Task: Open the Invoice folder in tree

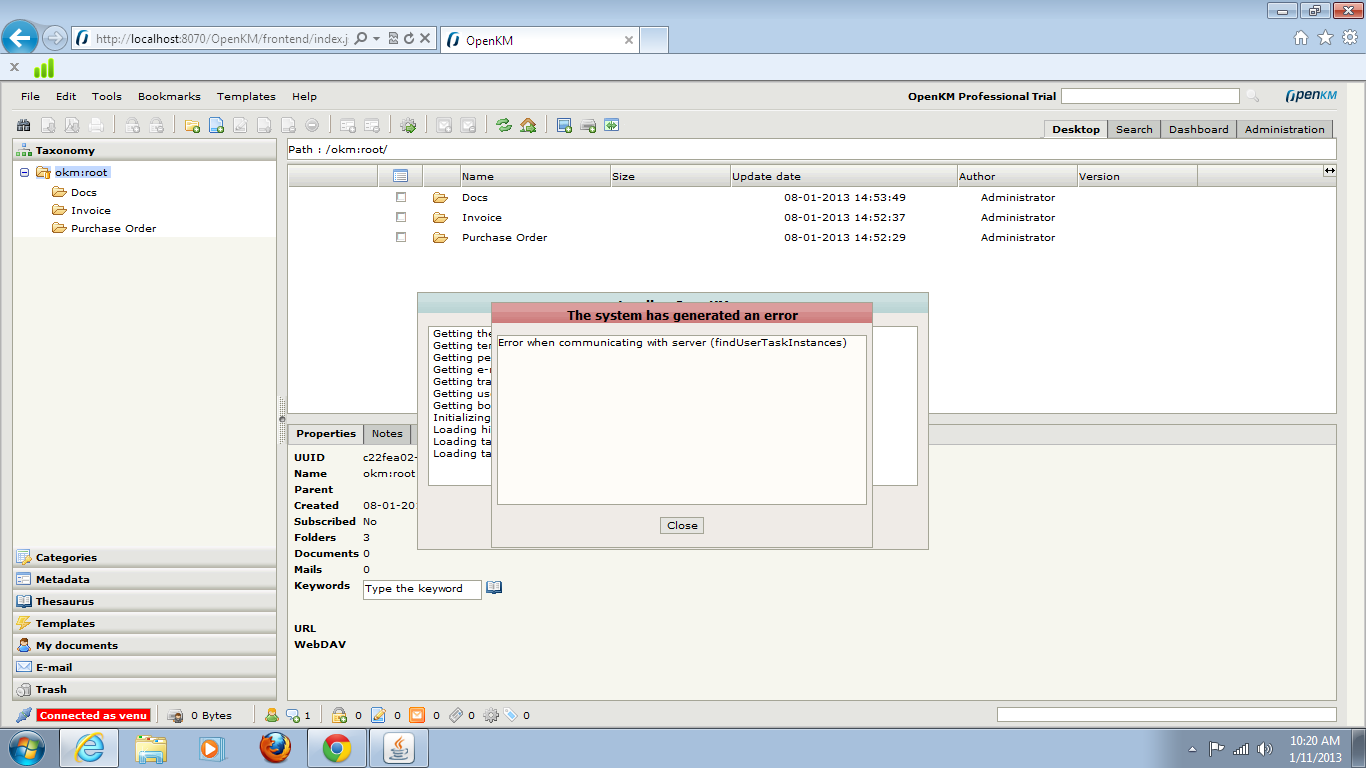Action: [x=90, y=210]
